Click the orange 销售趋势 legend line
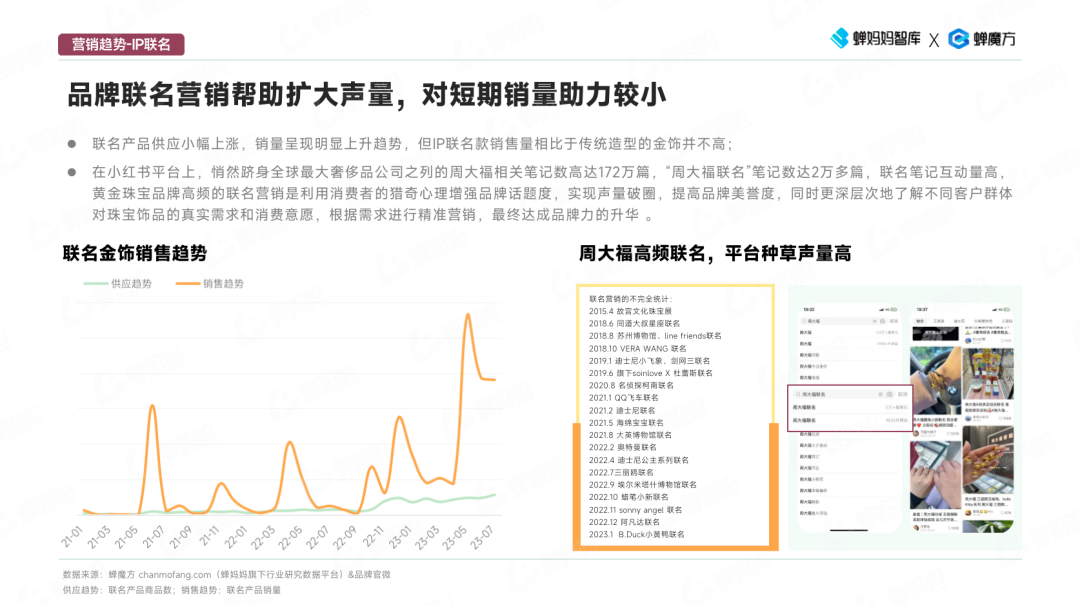Viewport: 1080px width, 605px height. point(187,283)
